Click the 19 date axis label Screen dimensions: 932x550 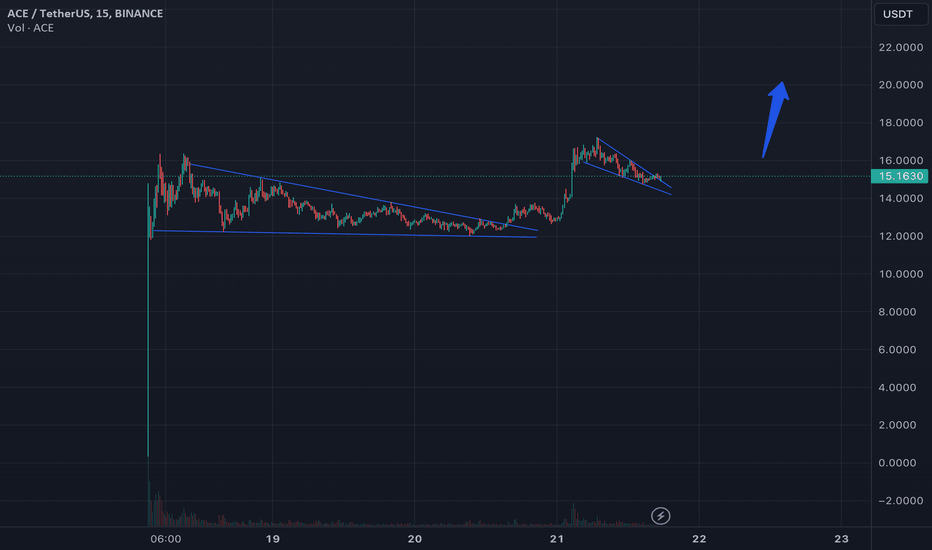click(272, 539)
